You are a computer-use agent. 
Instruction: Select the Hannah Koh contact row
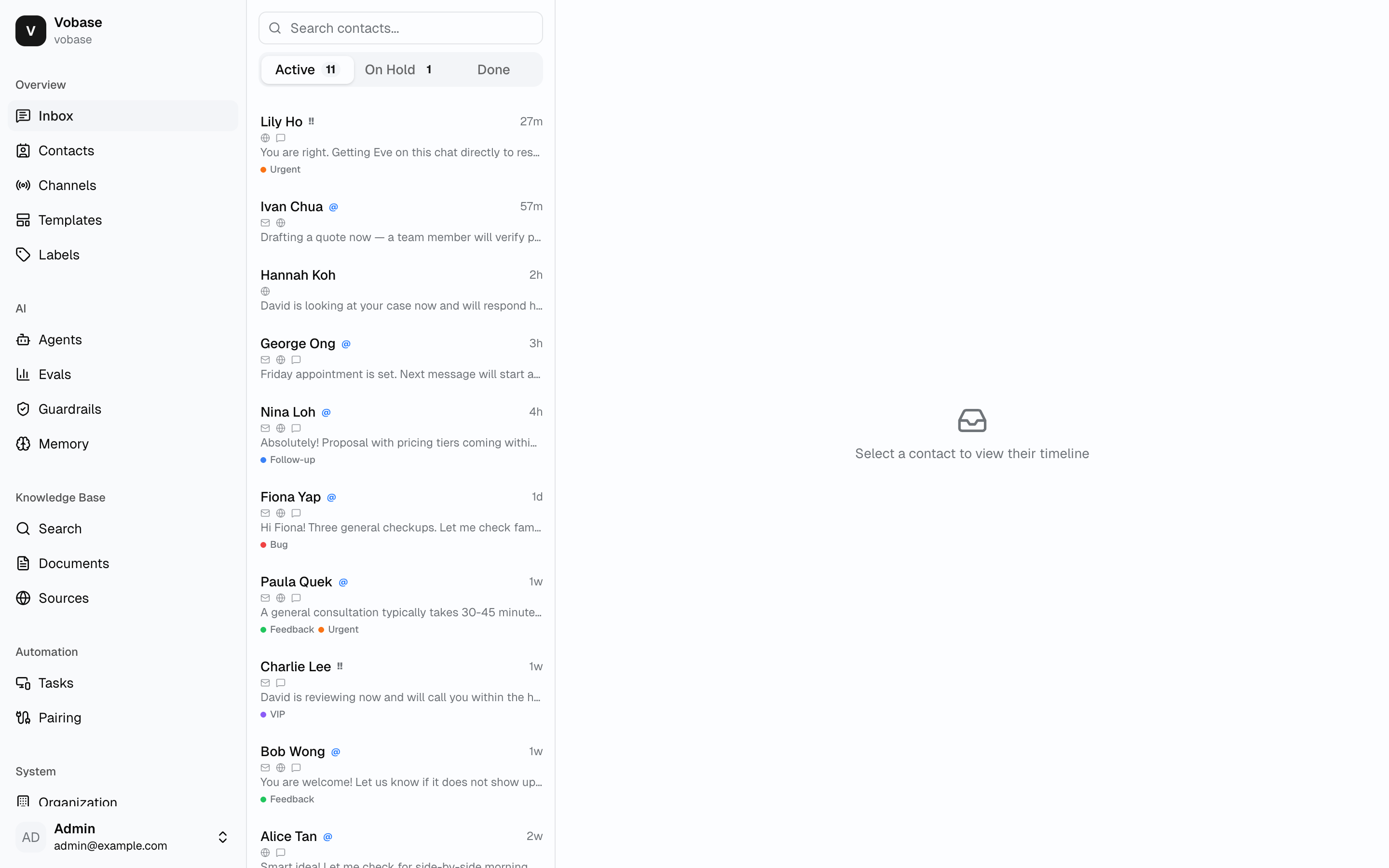tap(401, 289)
